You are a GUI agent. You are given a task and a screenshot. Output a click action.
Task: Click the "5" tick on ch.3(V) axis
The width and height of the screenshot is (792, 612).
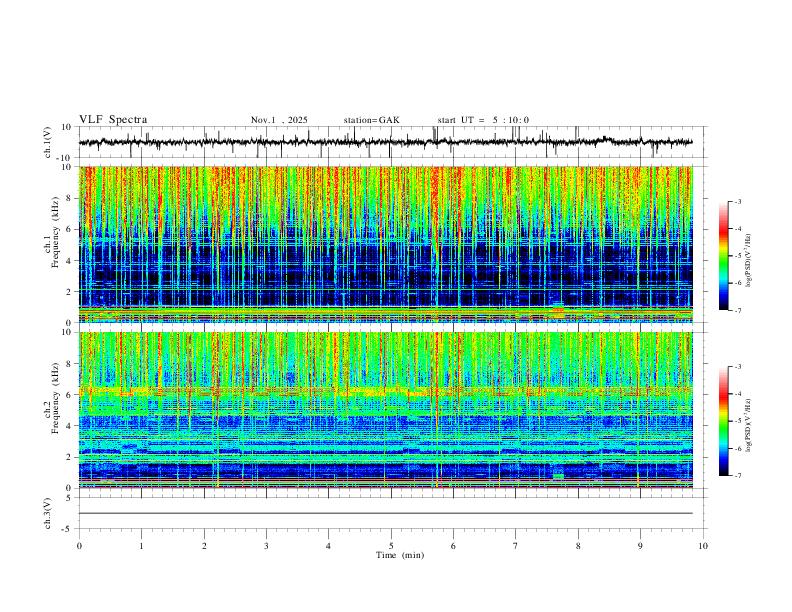click(x=69, y=498)
